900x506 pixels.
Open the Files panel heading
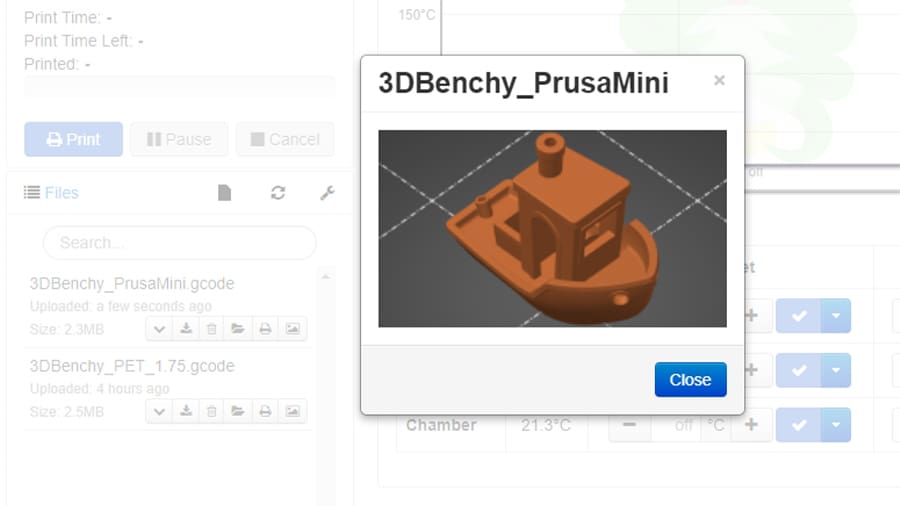coord(51,193)
